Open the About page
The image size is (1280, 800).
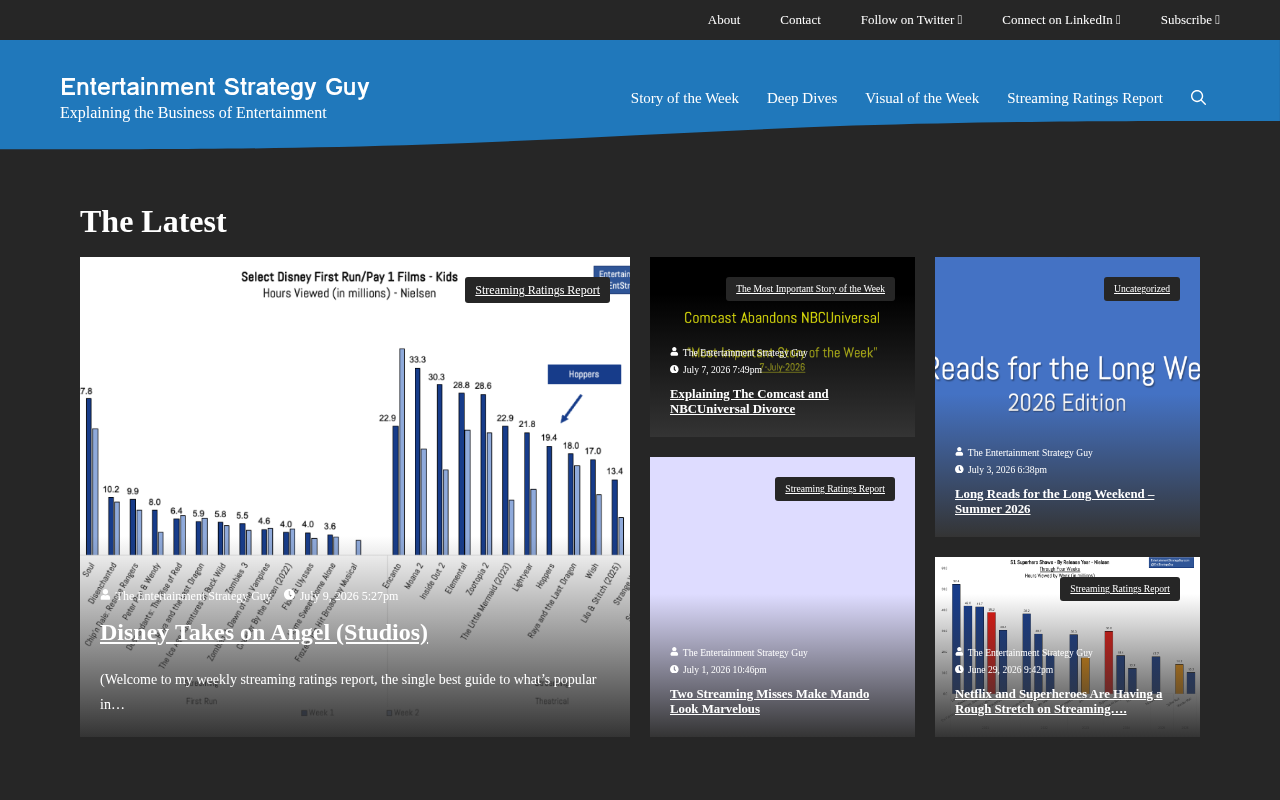point(724,20)
